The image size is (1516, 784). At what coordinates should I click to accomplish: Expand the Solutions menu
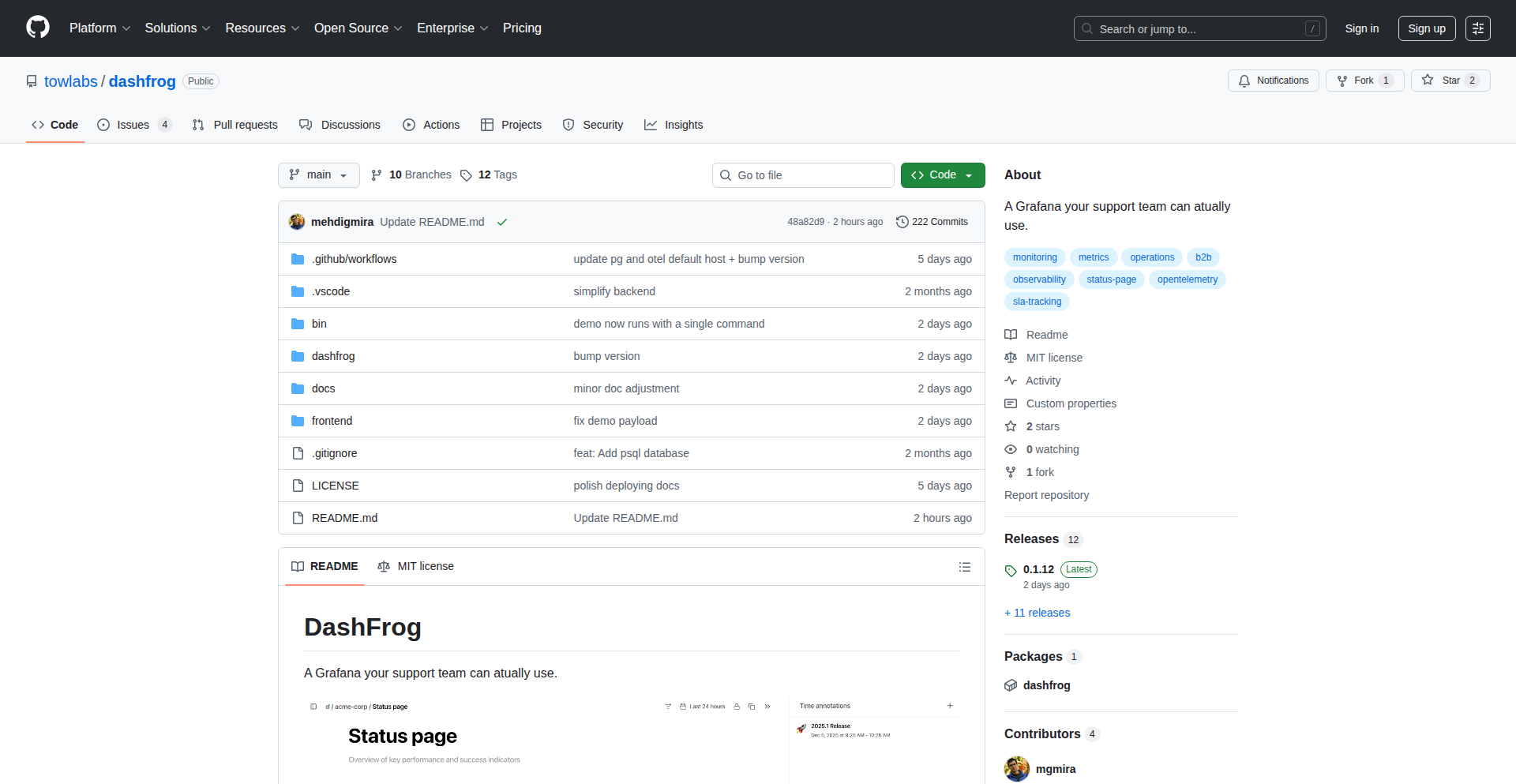point(178,28)
